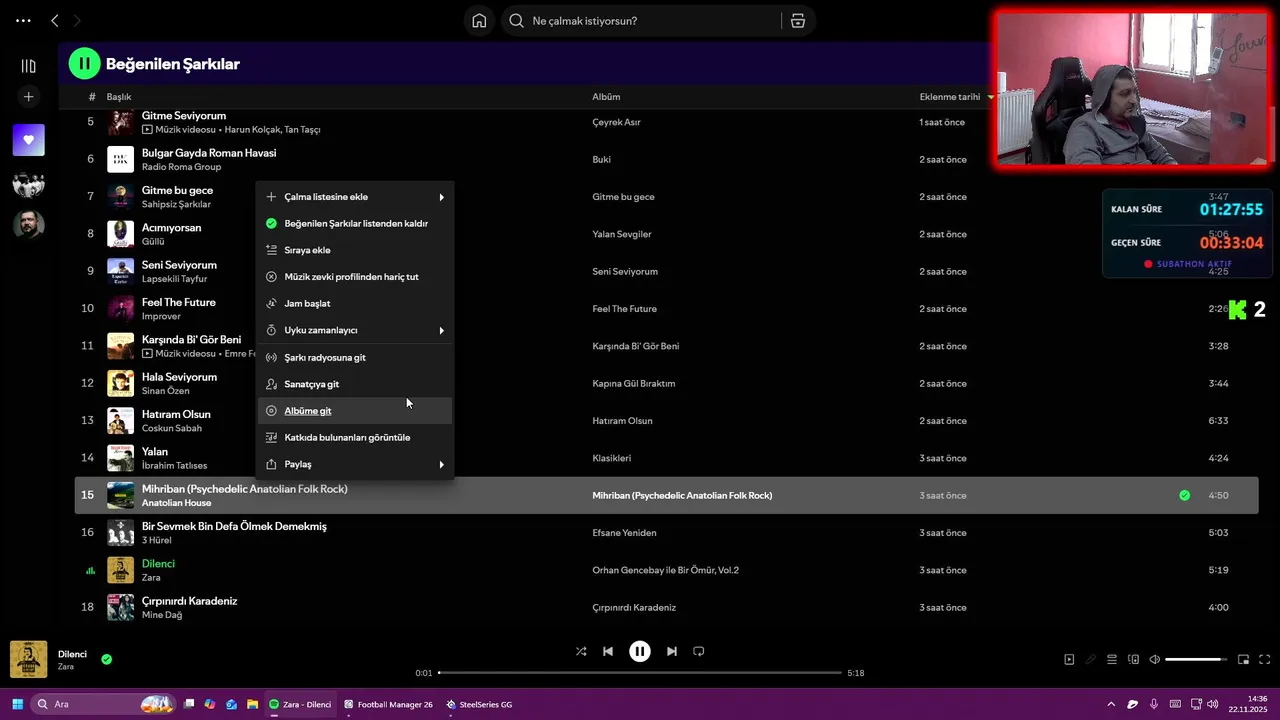Screen dimensions: 1280x720
Task: Expand Your Library sidebar icon
Action: pyautogui.click(x=28, y=66)
